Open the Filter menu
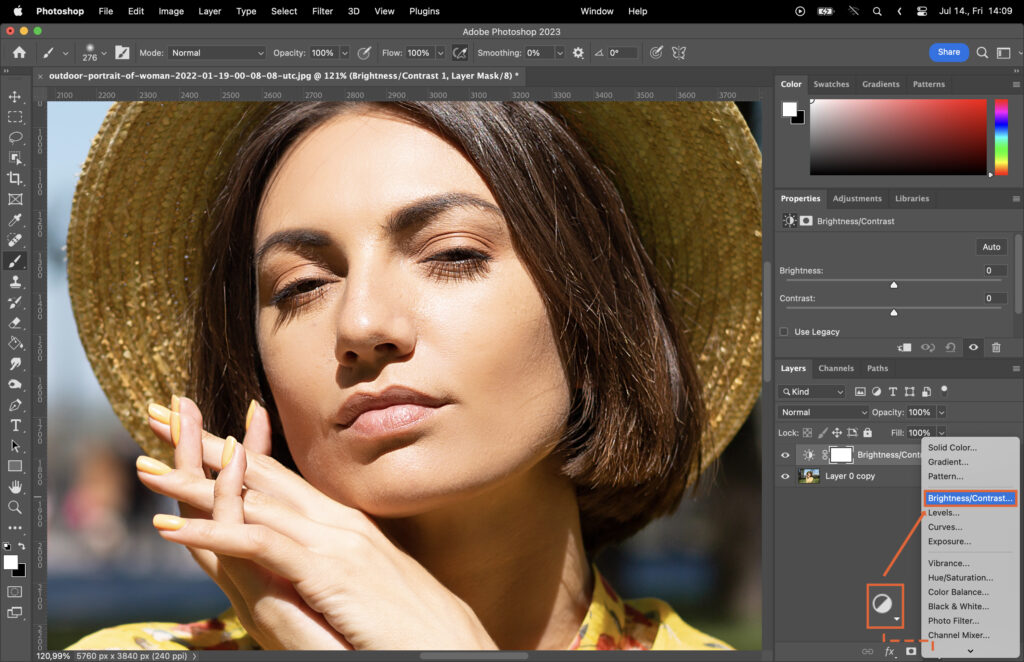Viewport: 1024px width, 662px height. click(x=322, y=11)
